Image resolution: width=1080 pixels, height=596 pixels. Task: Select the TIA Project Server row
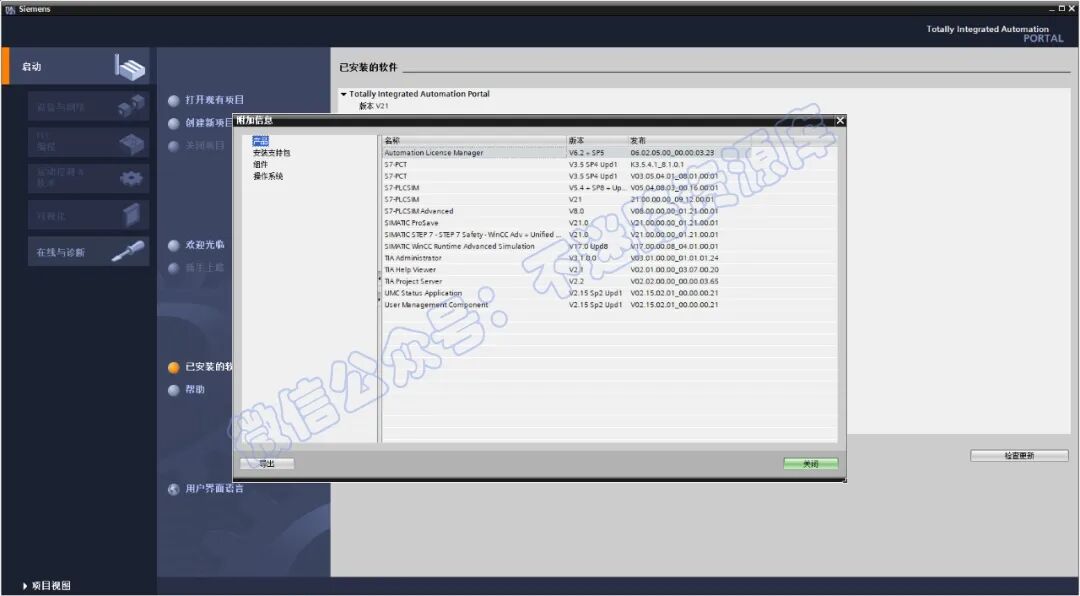point(610,281)
